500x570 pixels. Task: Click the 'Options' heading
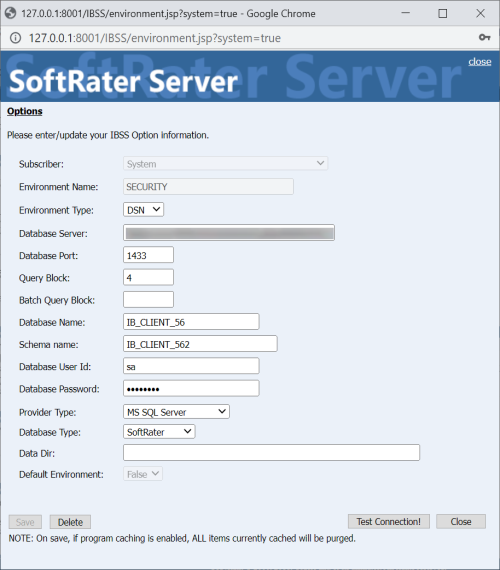25,111
